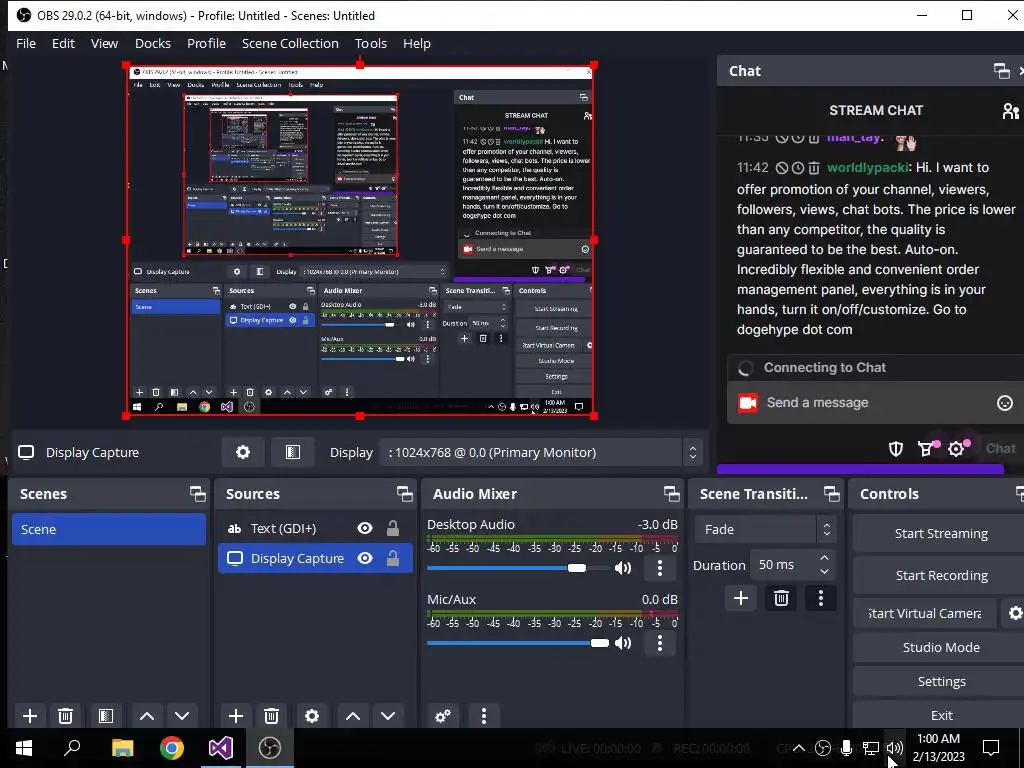Image resolution: width=1024 pixels, height=768 pixels.
Task: Toggle lock on Text (GDI+) source
Action: (392, 528)
